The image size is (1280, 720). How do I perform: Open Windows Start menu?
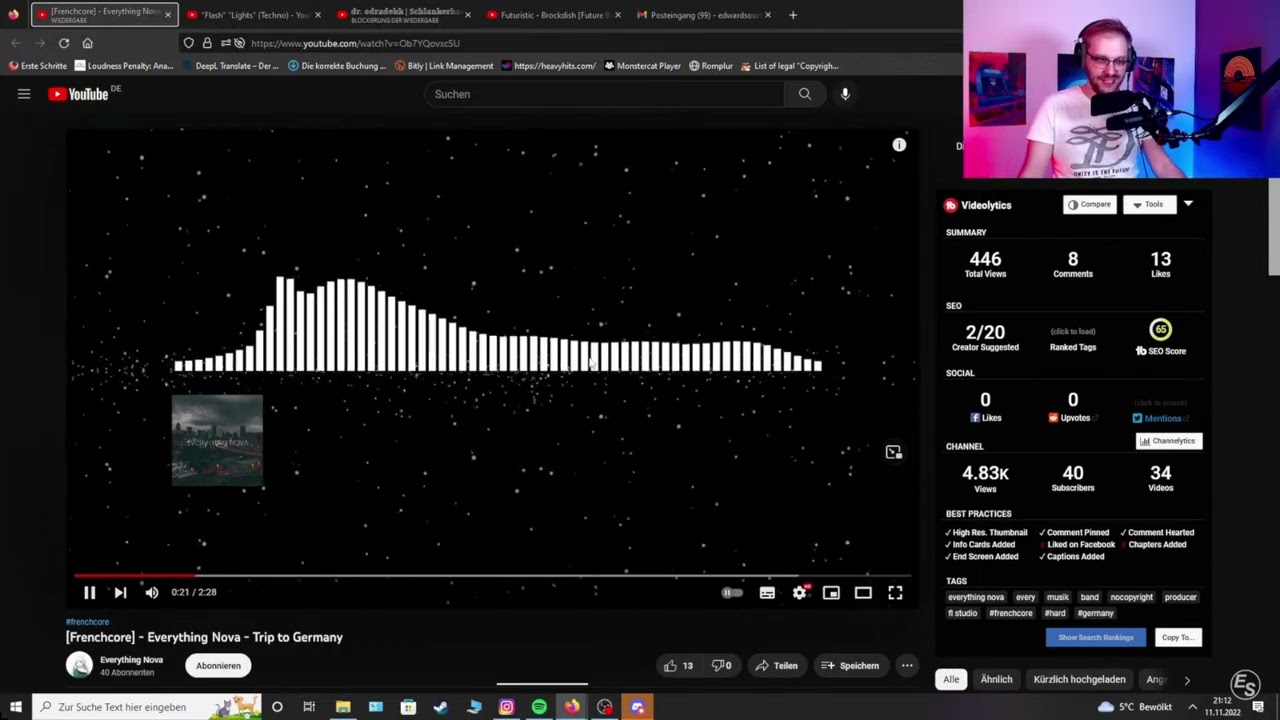tap(15, 707)
